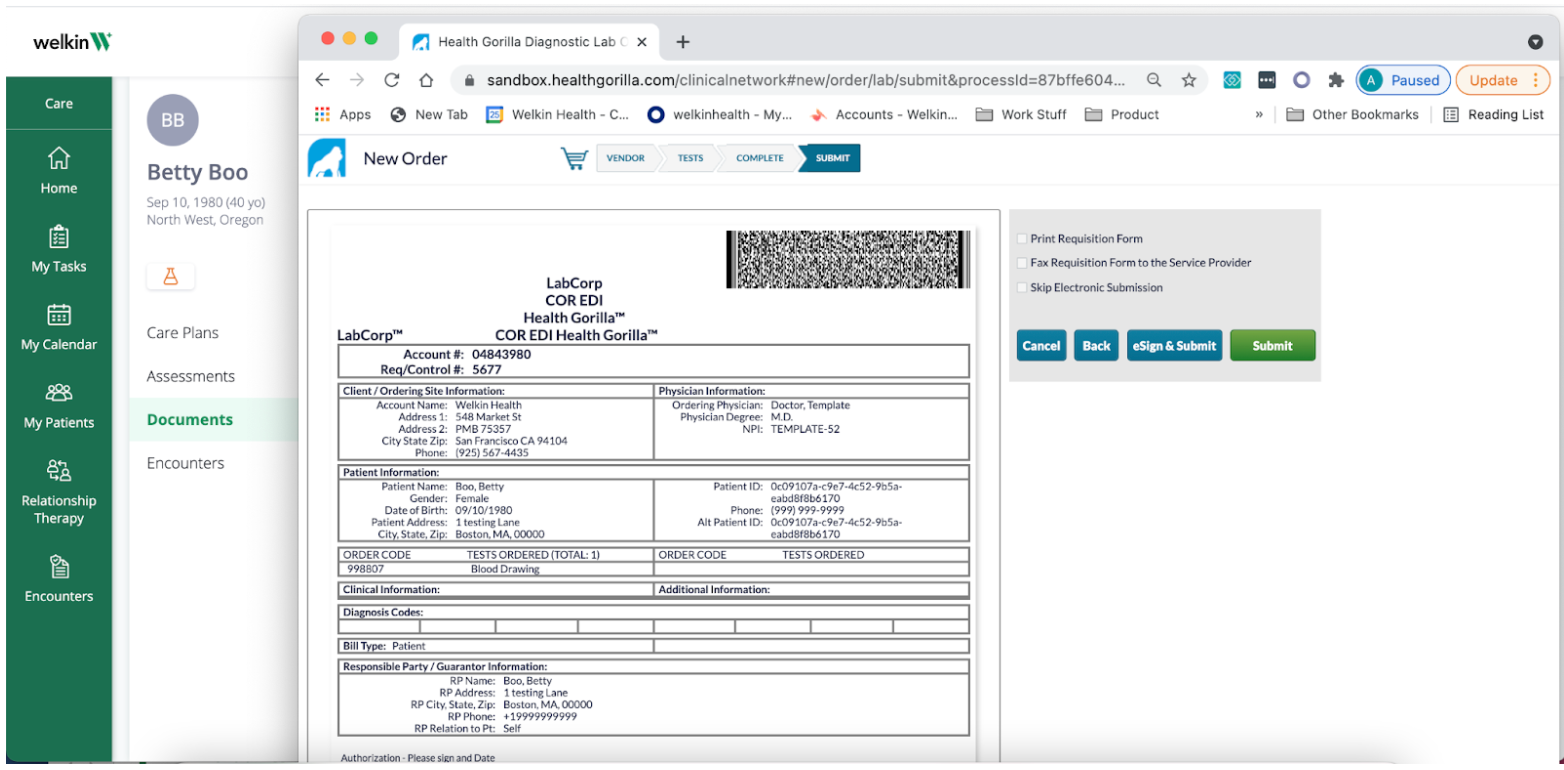The width and height of the screenshot is (1564, 770).
Task: Click the zoom magnifier icon in address bar
Action: point(1154,80)
